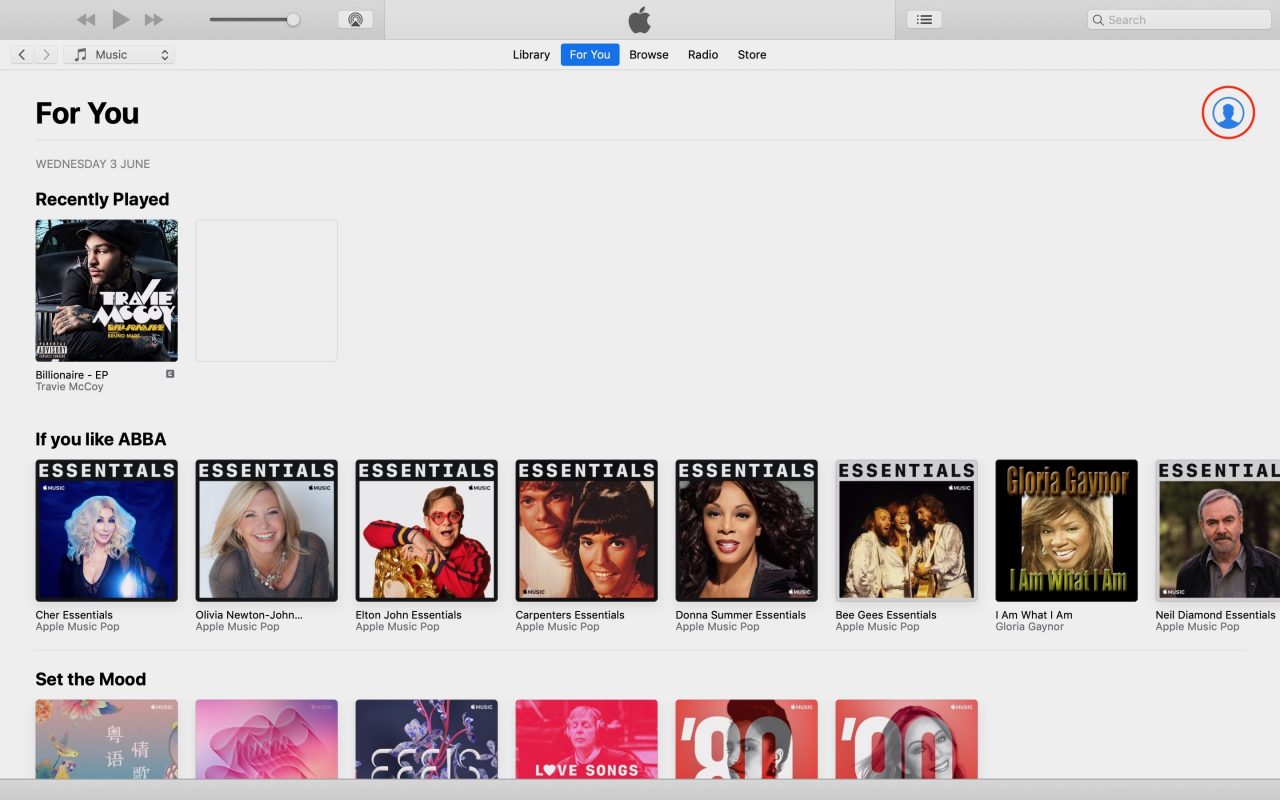The image size is (1280, 800).
Task: Open the Up Next queue icon
Action: (x=923, y=18)
